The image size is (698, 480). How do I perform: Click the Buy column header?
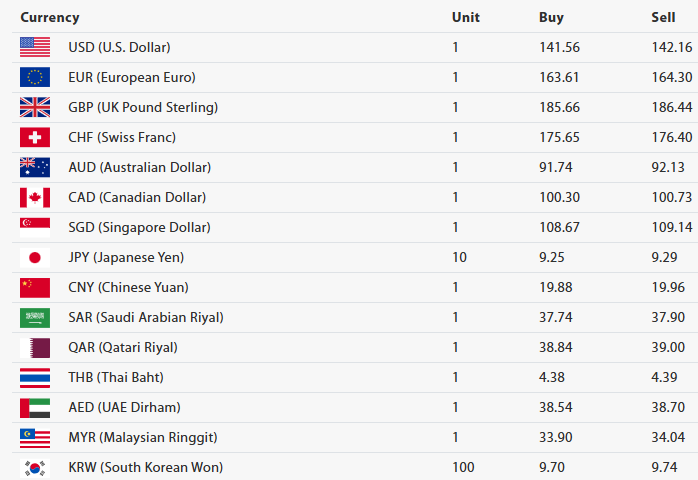(x=551, y=17)
